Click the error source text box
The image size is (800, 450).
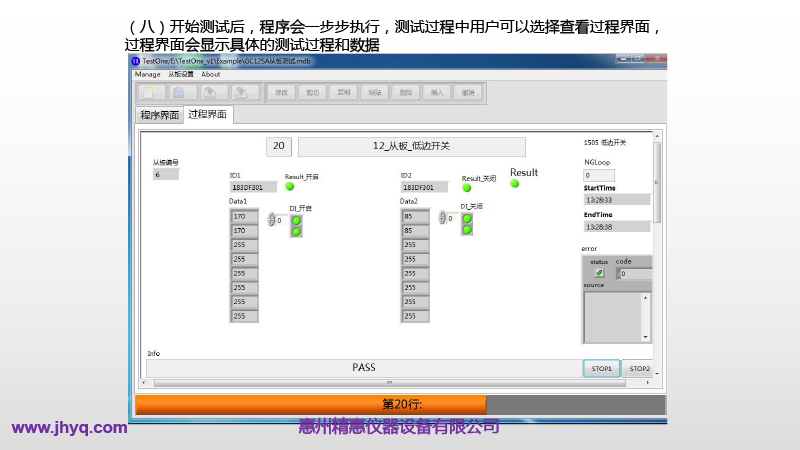(612, 317)
